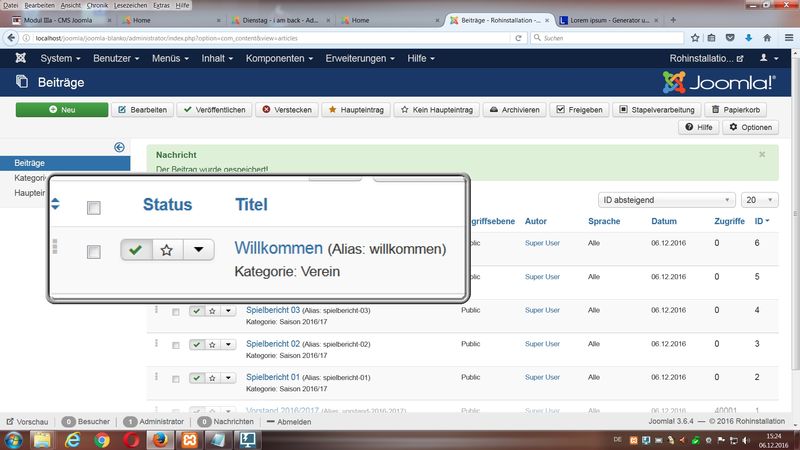Screen dimensions: 800x450
Task: Sort by the Datum column header
Action: click(664, 221)
